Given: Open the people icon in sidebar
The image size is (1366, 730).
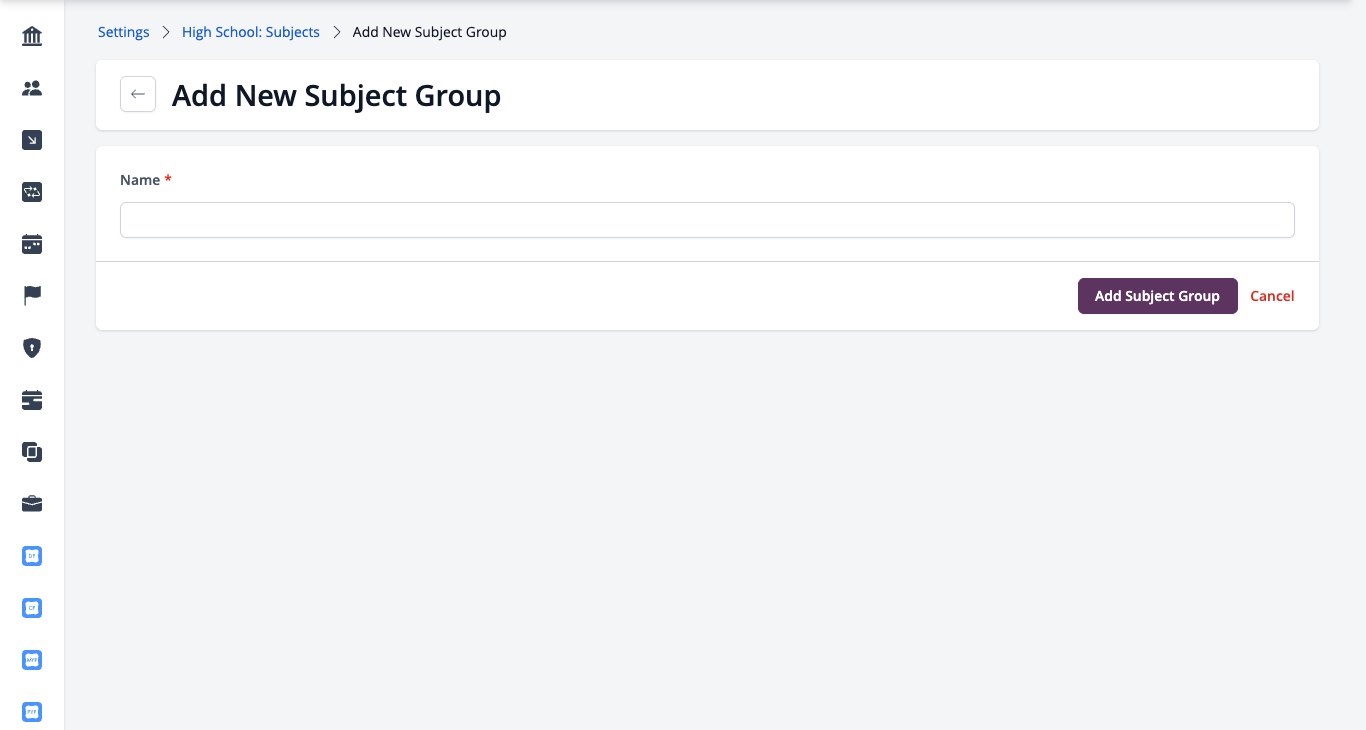Looking at the screenshot, I should point(32,88).
